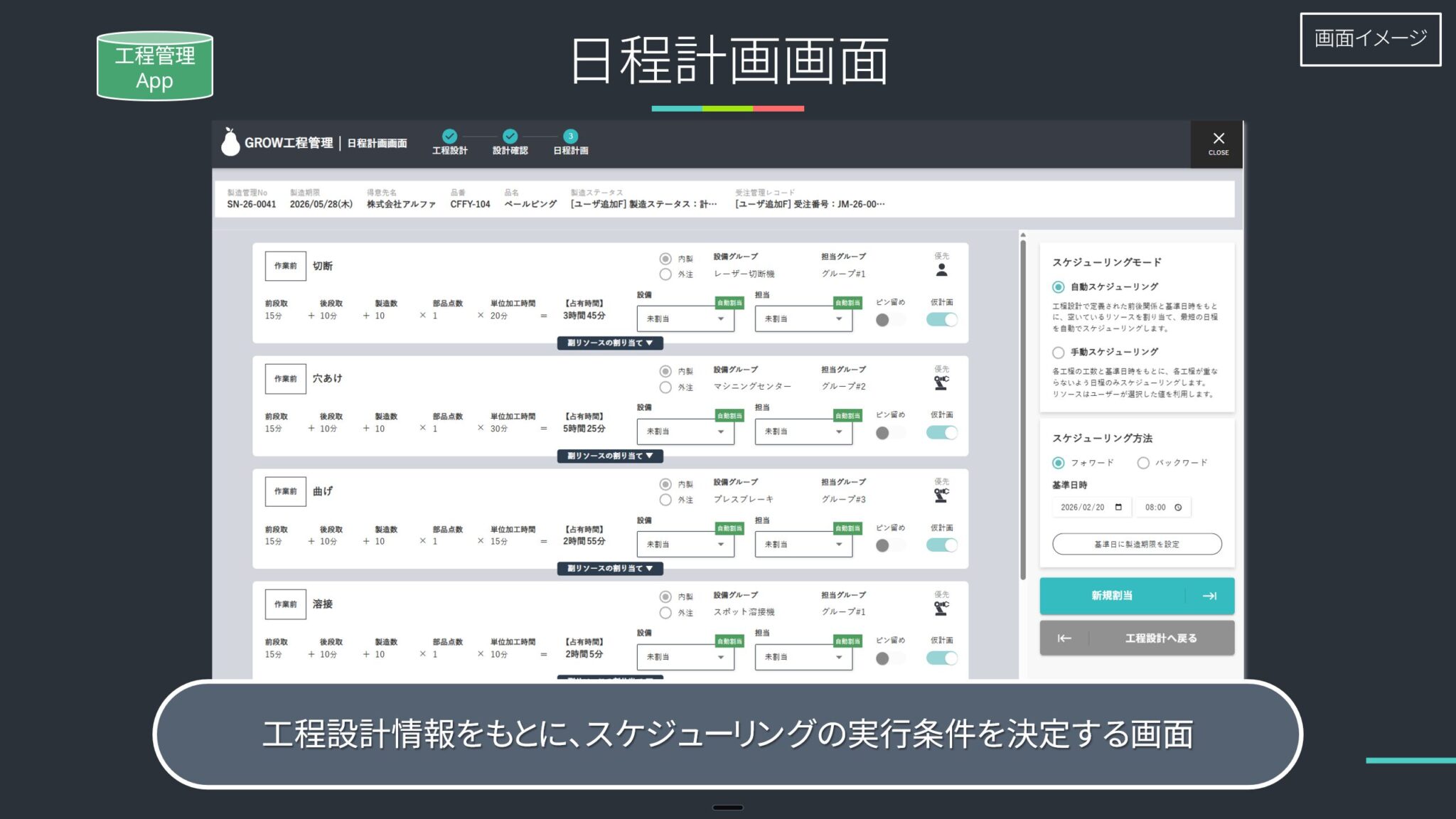Screen dimensions: 1456x819
Task: Open 設備 dropdown for 切断 process
Action: 684,318
